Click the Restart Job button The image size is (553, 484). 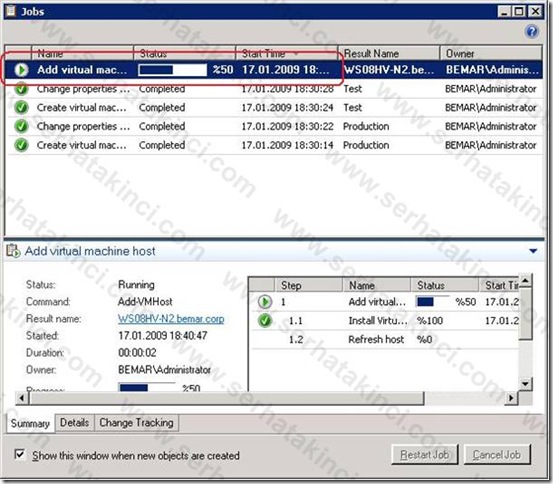pos(425,455)
